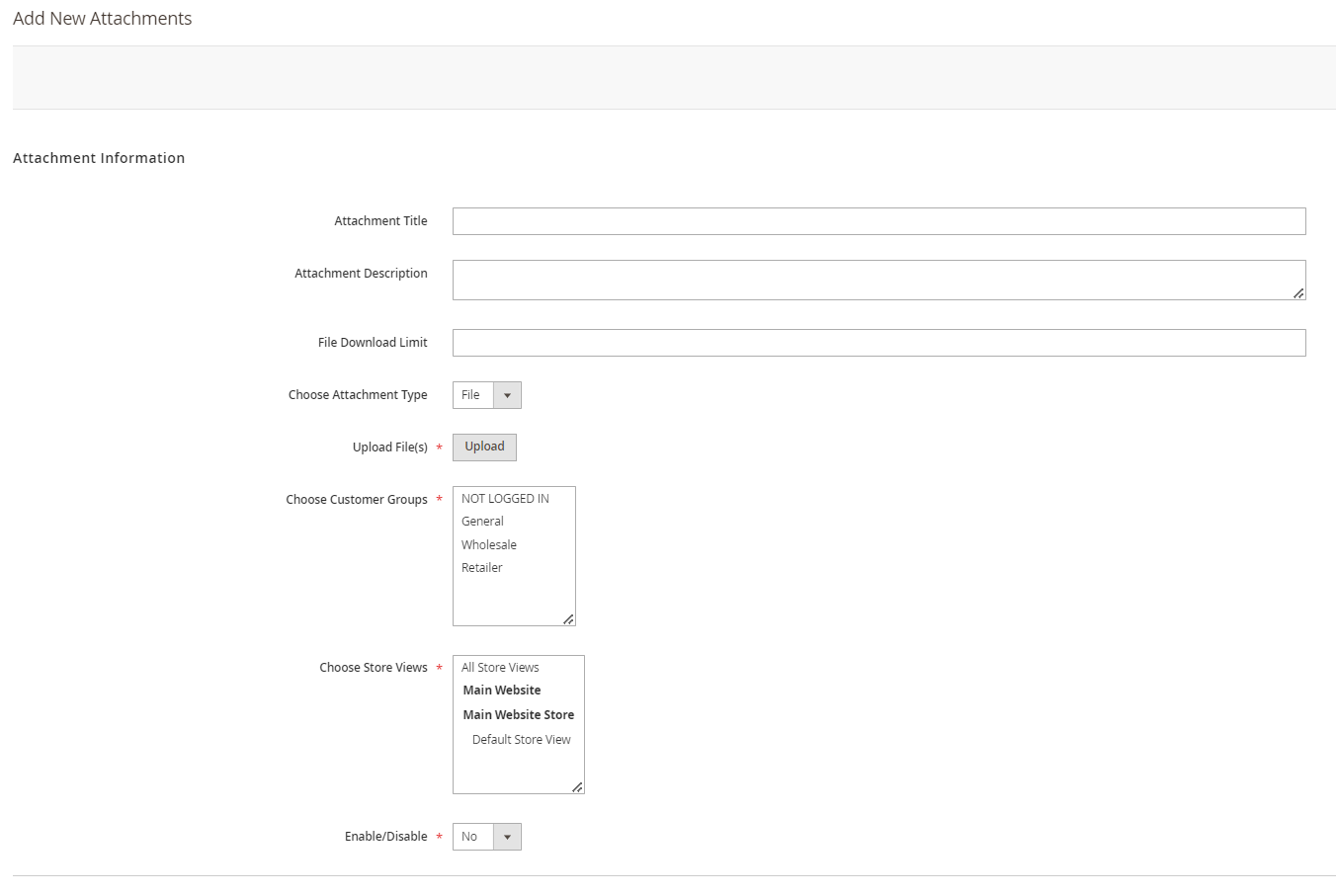Click the Store Views list resize handle
This screenshot has height=896, width=1336.
tap(577, 787)
